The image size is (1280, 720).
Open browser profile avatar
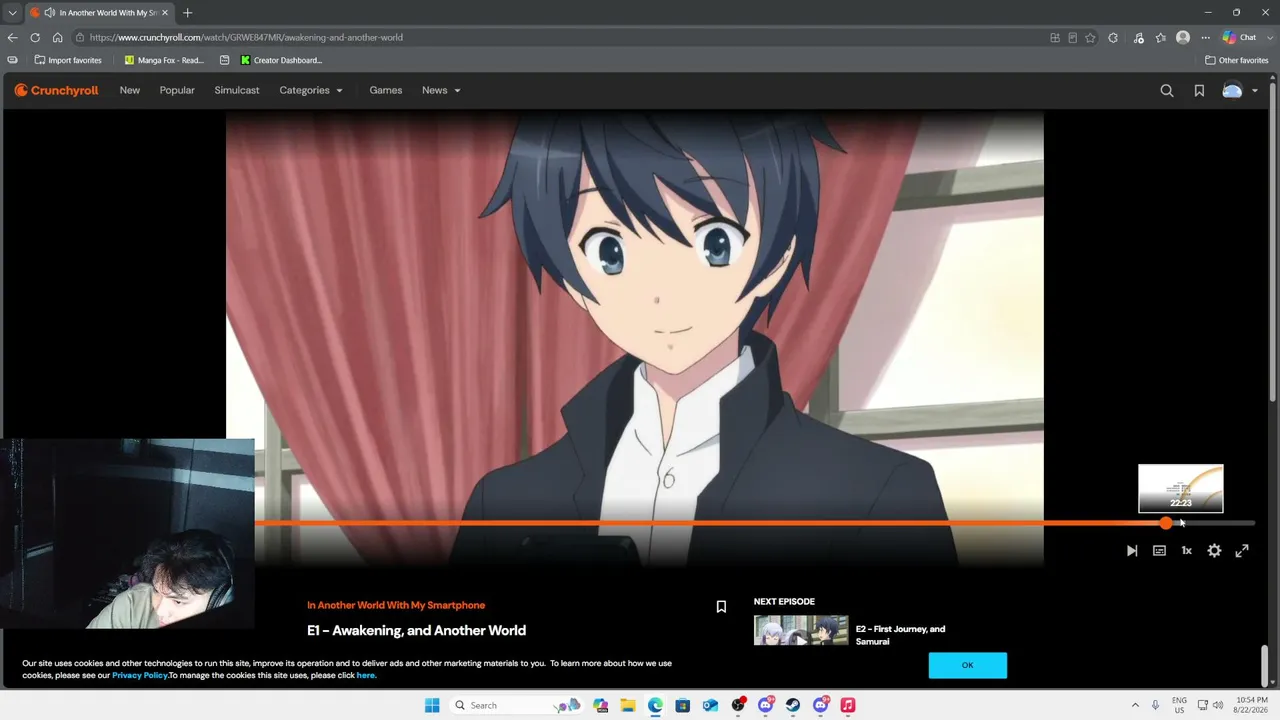tap(1183, 37)
